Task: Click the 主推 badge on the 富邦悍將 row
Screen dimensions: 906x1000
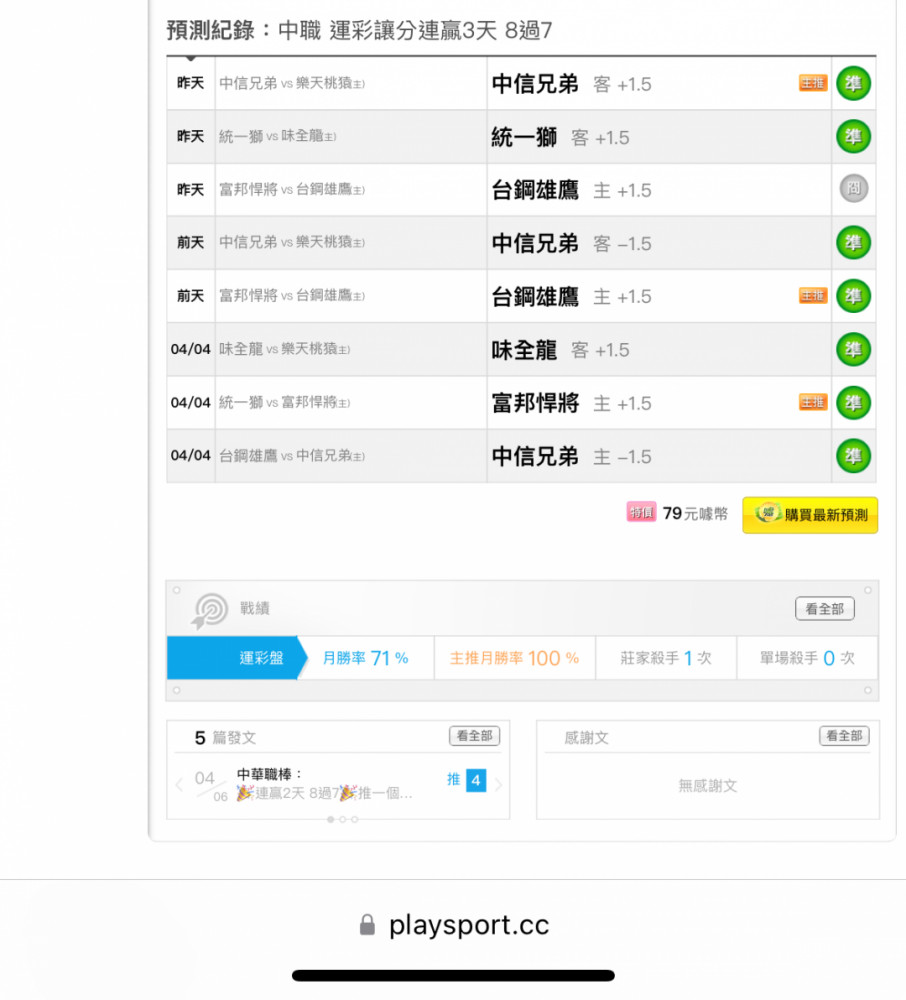Action: click(813, 402)
